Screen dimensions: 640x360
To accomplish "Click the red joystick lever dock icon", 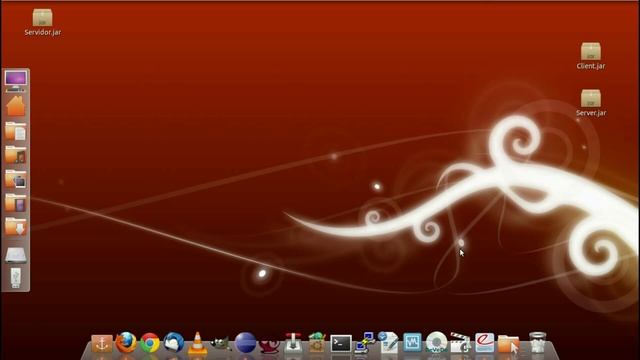I will [x=293, y=342].
